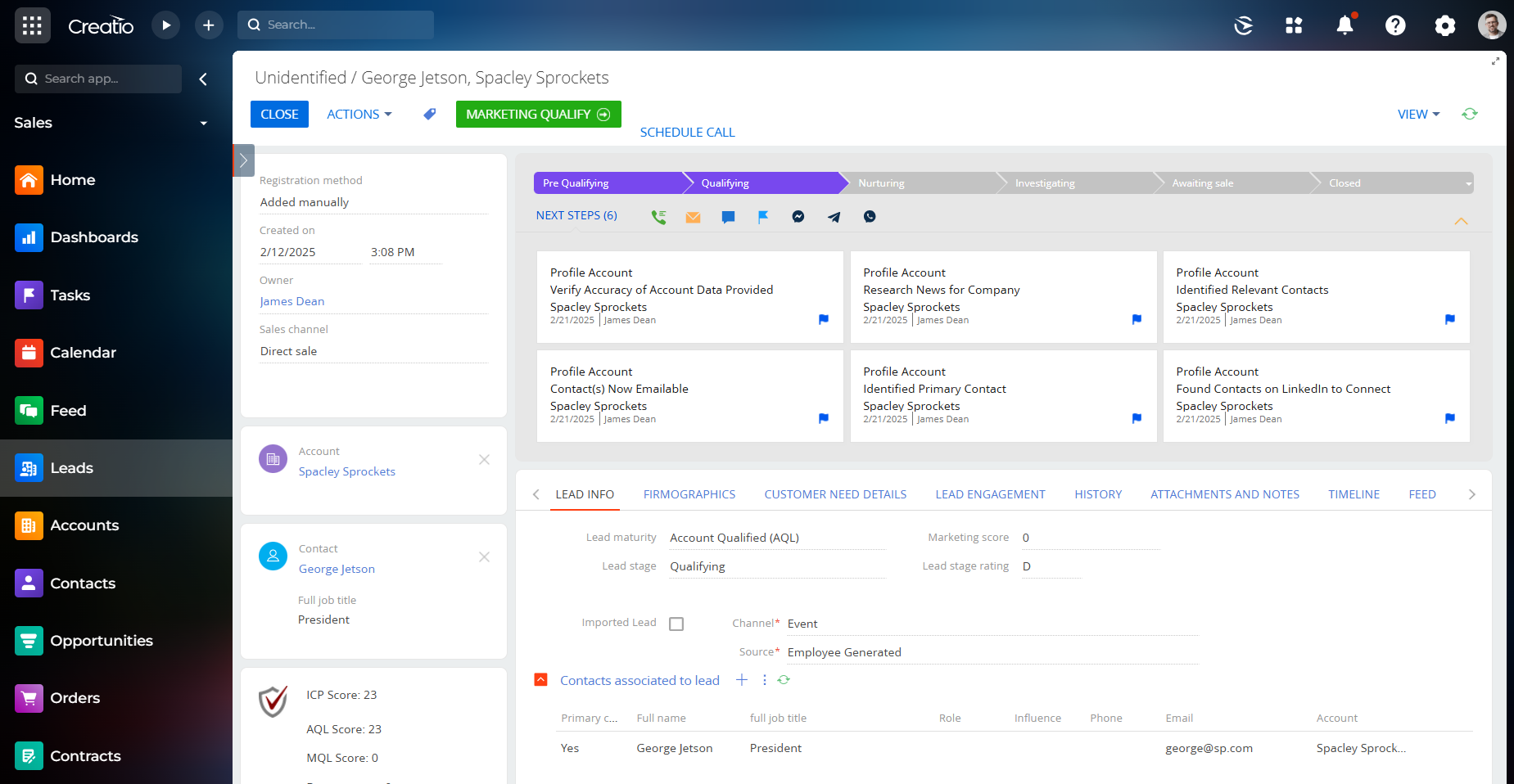Screen dimensions: 1514x784
Task: Refresh the lead page with the sync icon
Action: [1470, 114]
